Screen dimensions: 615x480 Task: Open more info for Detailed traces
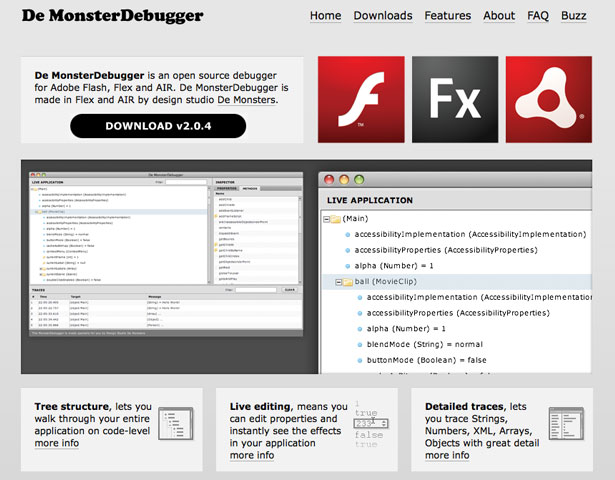pos(447,455)
